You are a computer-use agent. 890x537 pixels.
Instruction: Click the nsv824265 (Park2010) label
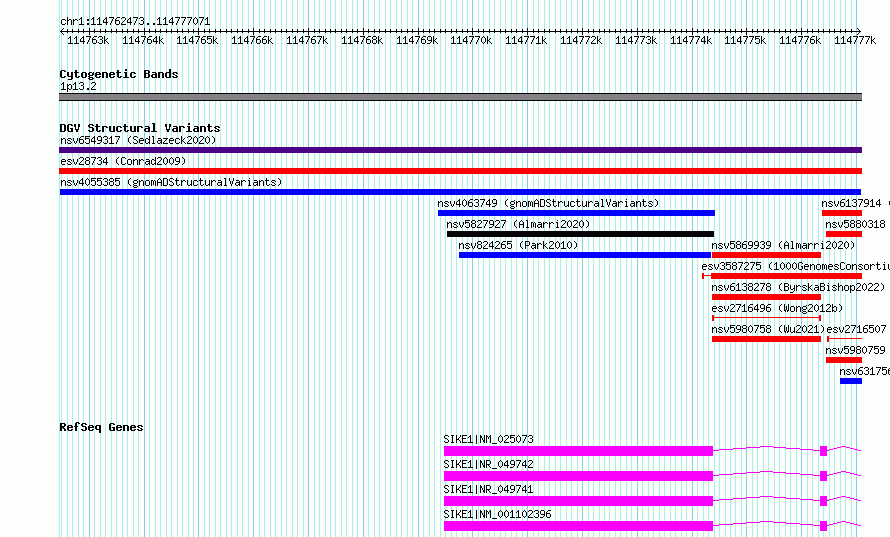coord(518,245)
